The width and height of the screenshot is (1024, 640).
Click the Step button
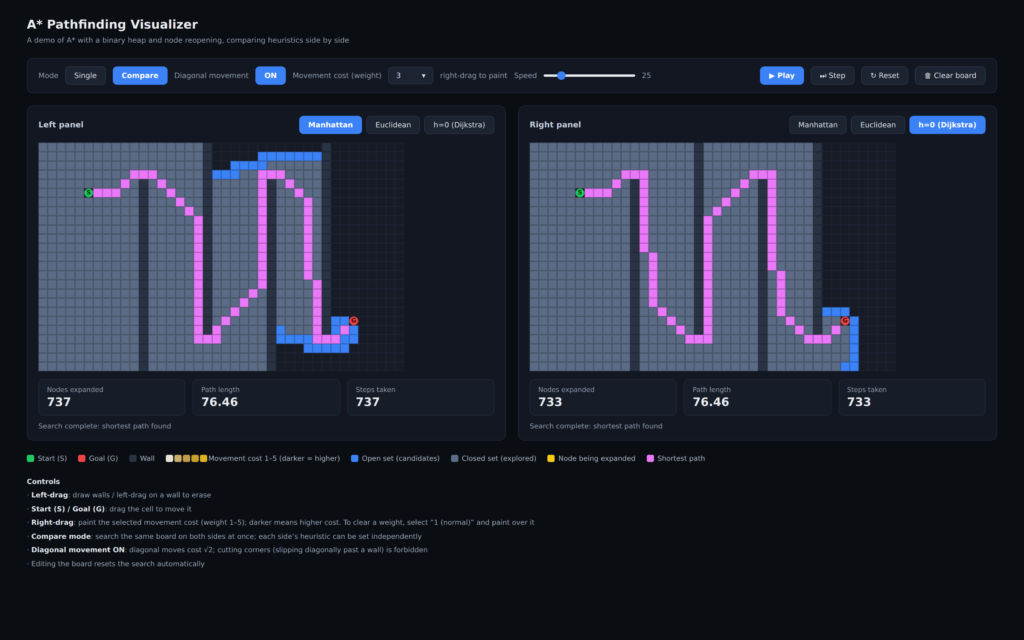[x=832, y=76]
